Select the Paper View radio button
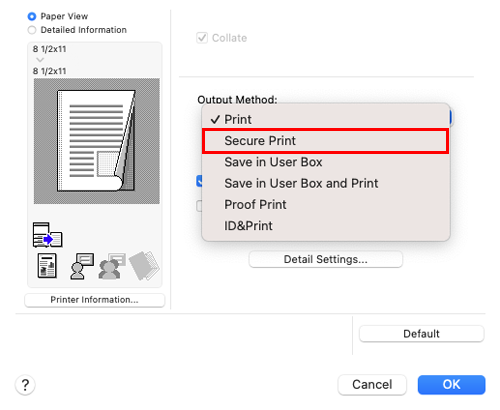Viewport: 500px width, 410px height. click(32, 16)
